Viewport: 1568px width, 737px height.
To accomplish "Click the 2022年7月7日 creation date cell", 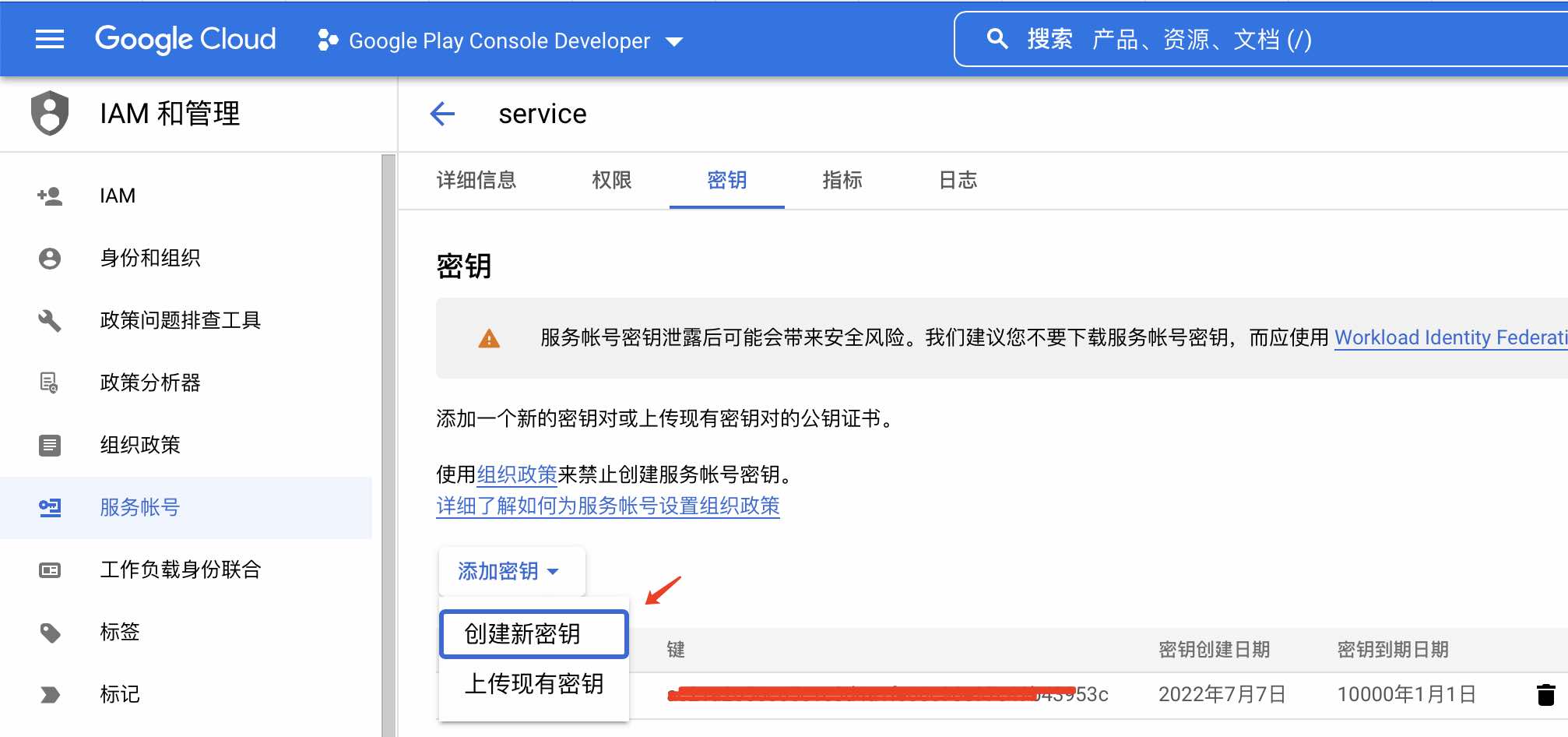I will pos(1222,694).
